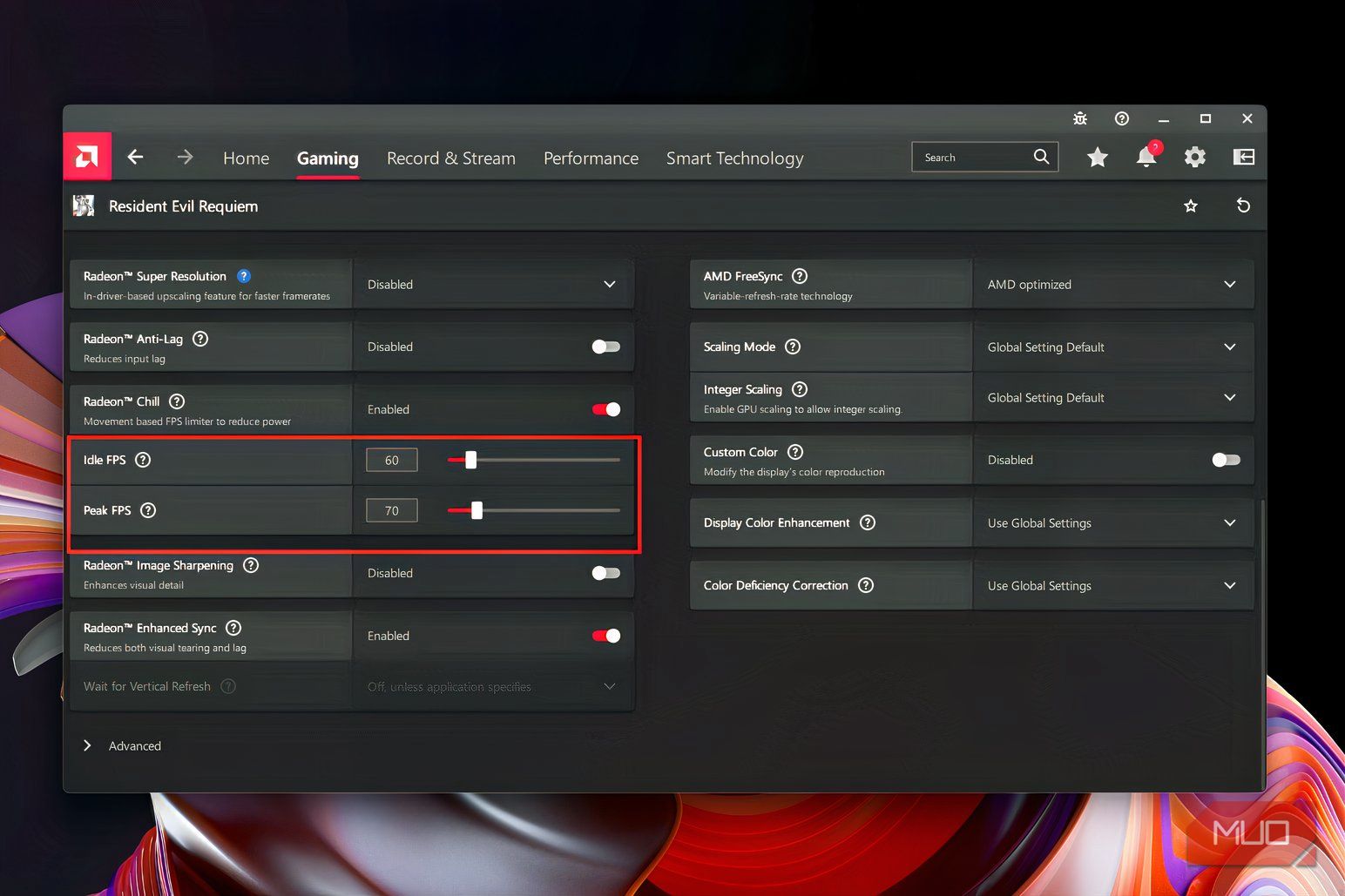Open the bug report tool icon
This screenshot has height=896, width=1345.
[x=1080, y=118]
